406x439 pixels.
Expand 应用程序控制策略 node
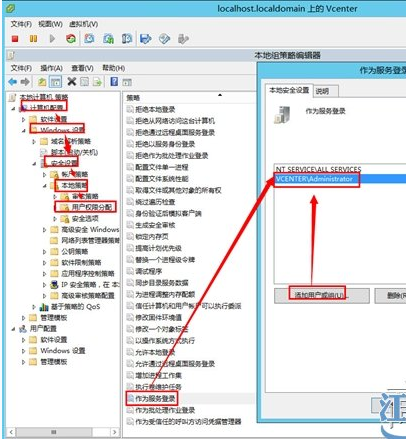click(45, 274)
